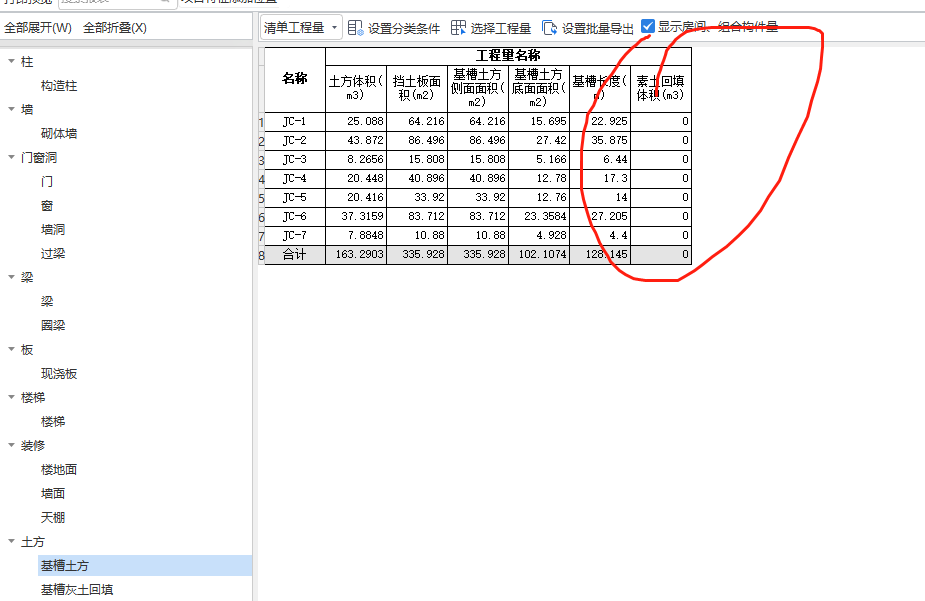This screenshot has width=925, height=601.
Task: Collapse the 门窗洞 tree node
Action: [x=11, y=157]
